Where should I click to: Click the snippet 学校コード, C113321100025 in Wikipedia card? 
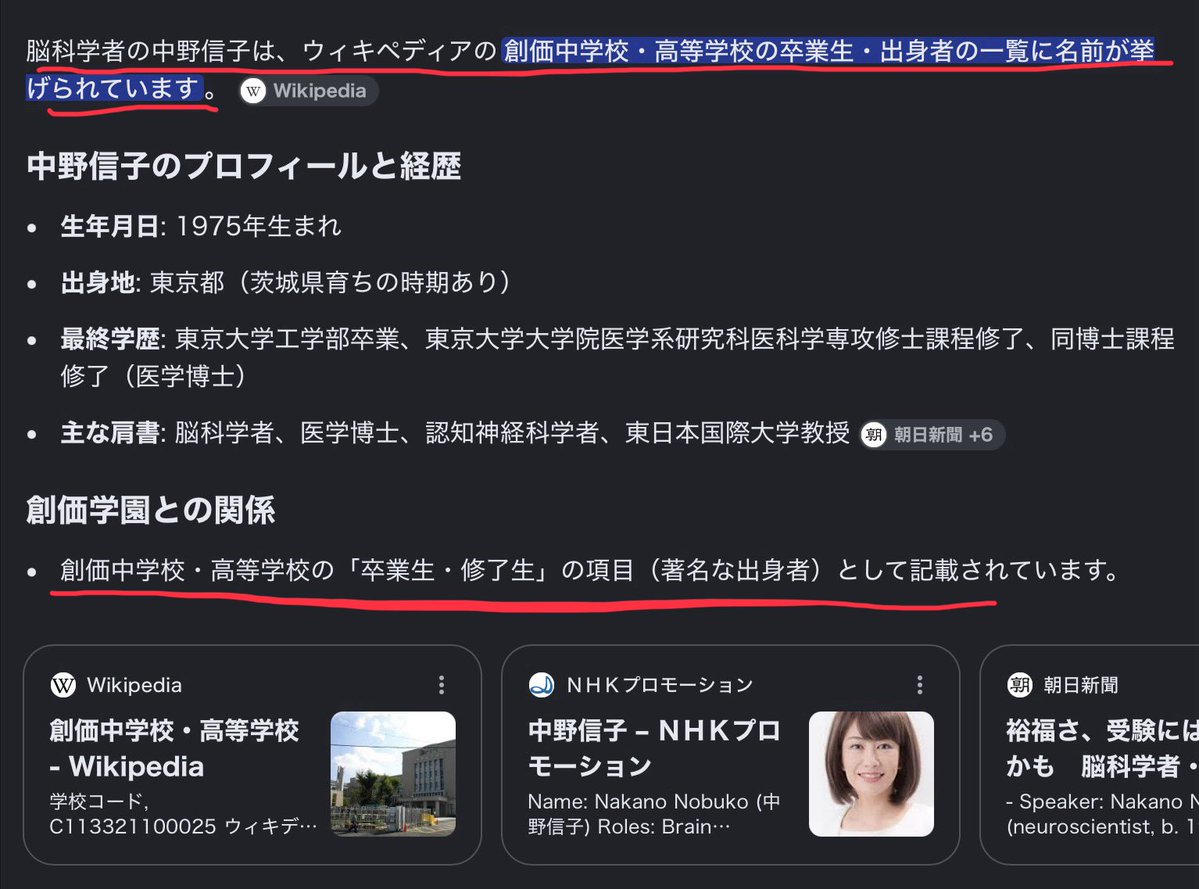tap(183, 814)
